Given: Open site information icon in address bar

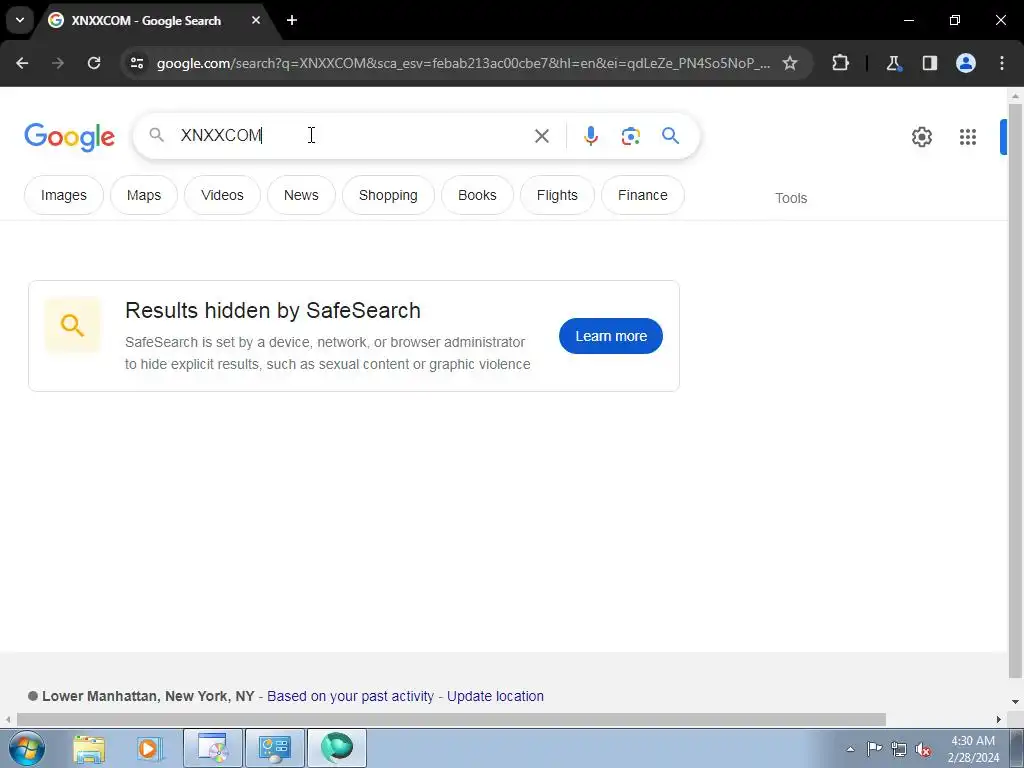Looking at the screenshot, I should click(136, 63).
